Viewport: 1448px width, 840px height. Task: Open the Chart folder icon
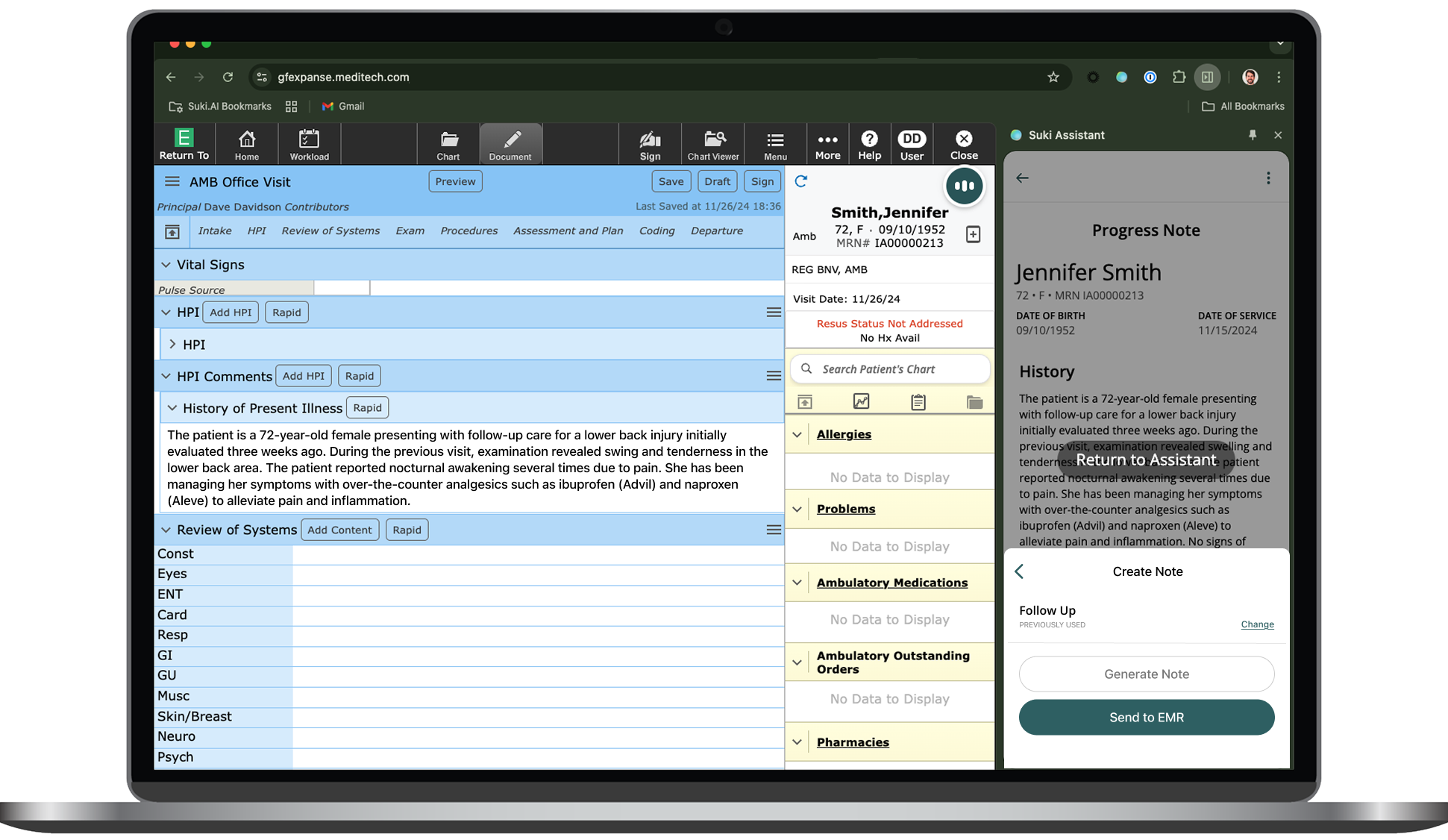(x=448, y=144)
